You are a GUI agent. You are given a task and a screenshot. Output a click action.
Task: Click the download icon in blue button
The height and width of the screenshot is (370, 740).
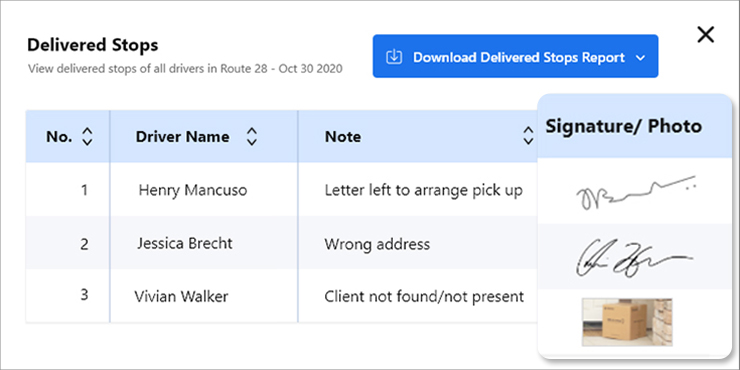(x=394, y=57)
